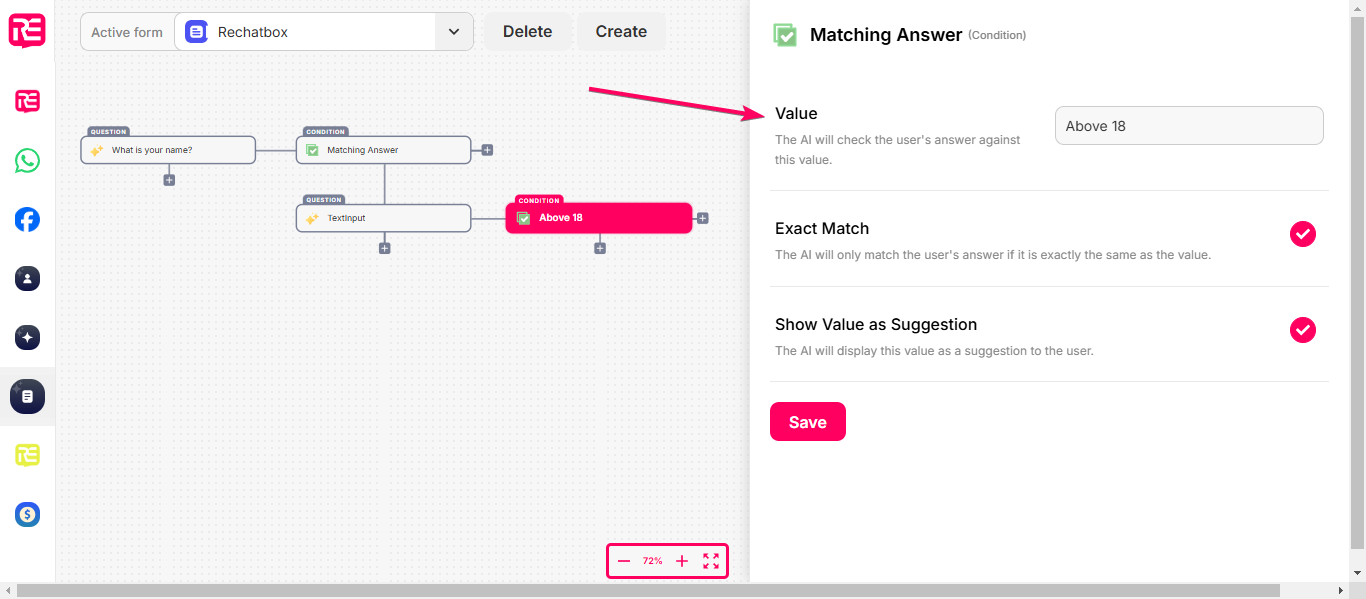This screenshot has height=599, width=1366.
Task: Open the Rechatbox form selector
Action: pyautogui.click(x=305, y=32)
